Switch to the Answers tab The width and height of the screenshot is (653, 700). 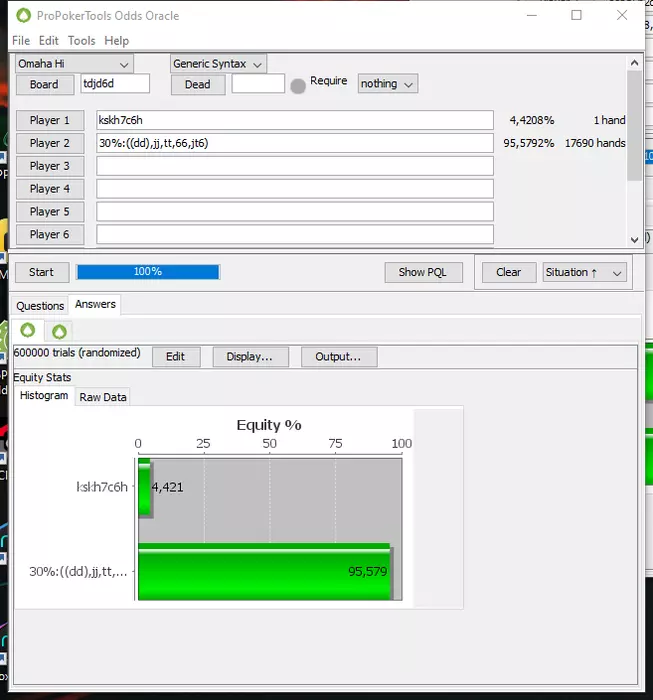tap(95, 304)
